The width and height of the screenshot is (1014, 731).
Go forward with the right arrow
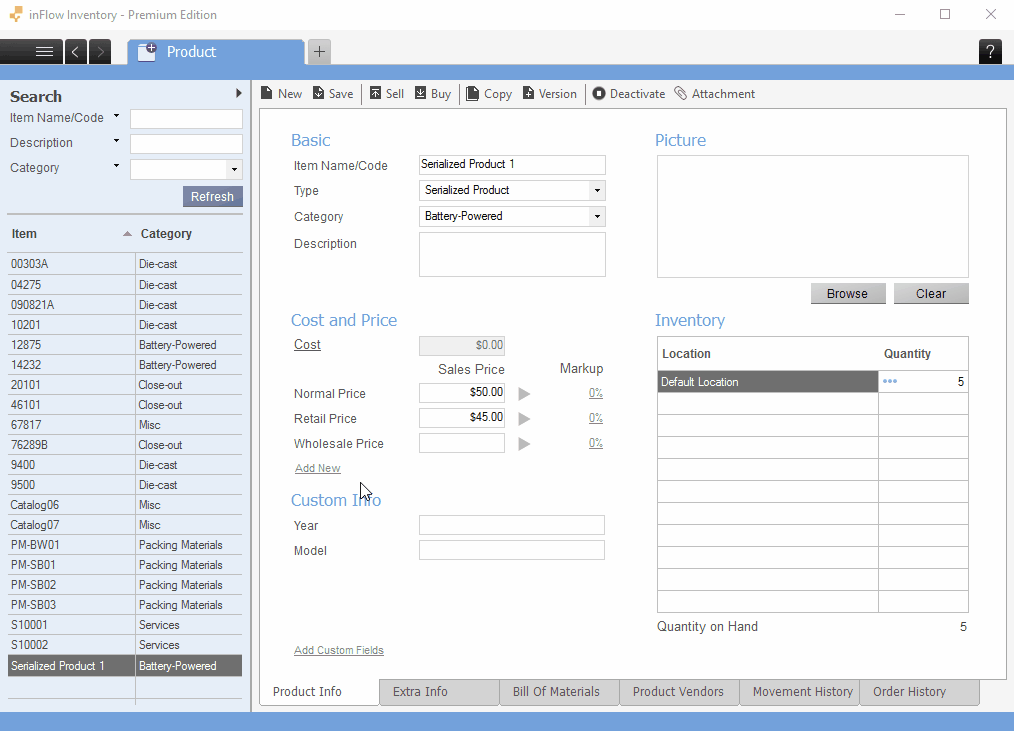(100, 52)
